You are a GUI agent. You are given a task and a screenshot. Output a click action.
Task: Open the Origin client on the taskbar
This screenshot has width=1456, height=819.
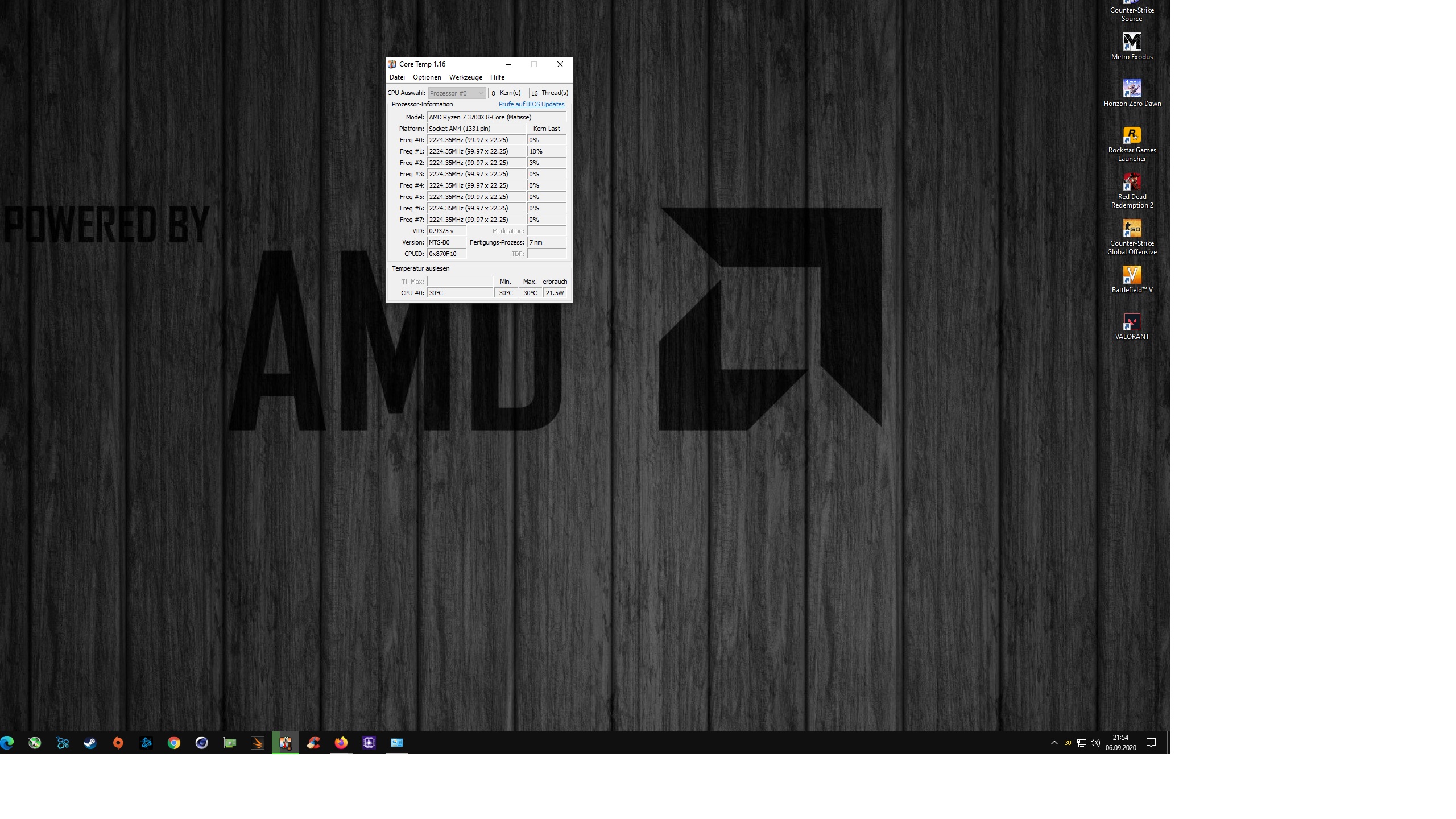(118, 743)
